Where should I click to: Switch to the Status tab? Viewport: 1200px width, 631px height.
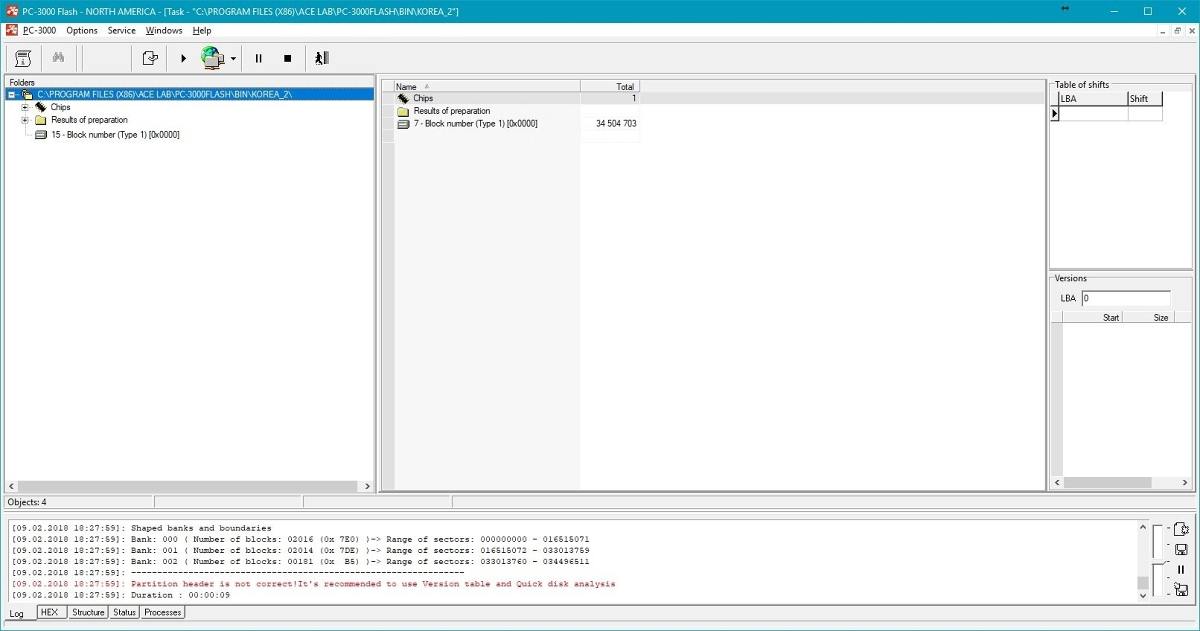pos(125,612)
